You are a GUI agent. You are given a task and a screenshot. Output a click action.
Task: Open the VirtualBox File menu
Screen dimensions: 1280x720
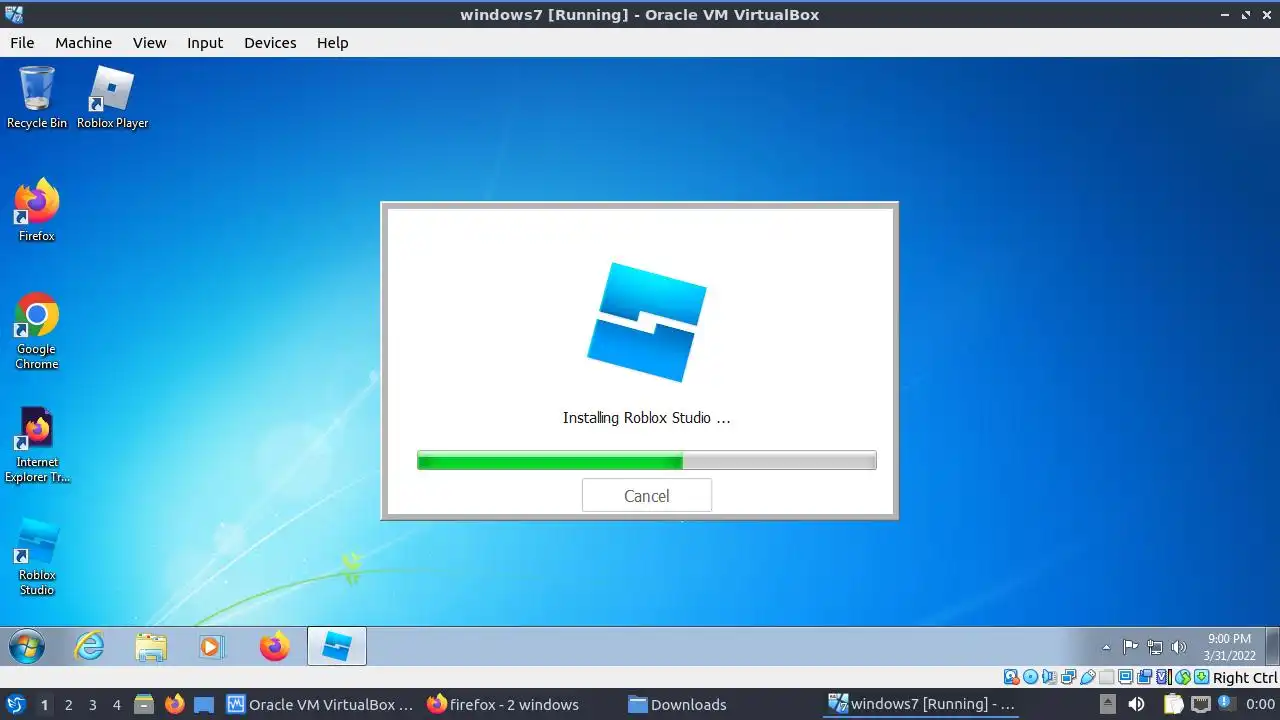[x=22, y=42]
